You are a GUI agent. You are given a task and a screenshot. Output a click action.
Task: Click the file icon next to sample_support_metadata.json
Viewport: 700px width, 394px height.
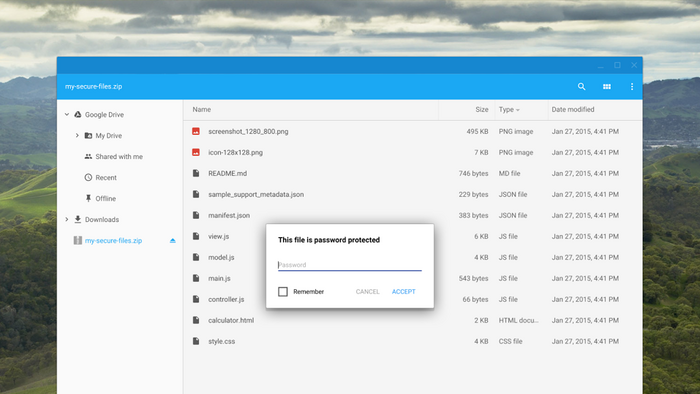pyautogui.click(x=196, y=194)
